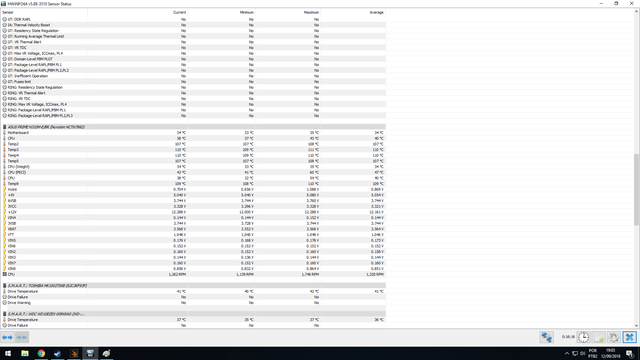The height and width of the screenshot is (360, 640).
Task: Click the scrollbar down arrow
Action: pyautogui.click(x=636, y=325)
